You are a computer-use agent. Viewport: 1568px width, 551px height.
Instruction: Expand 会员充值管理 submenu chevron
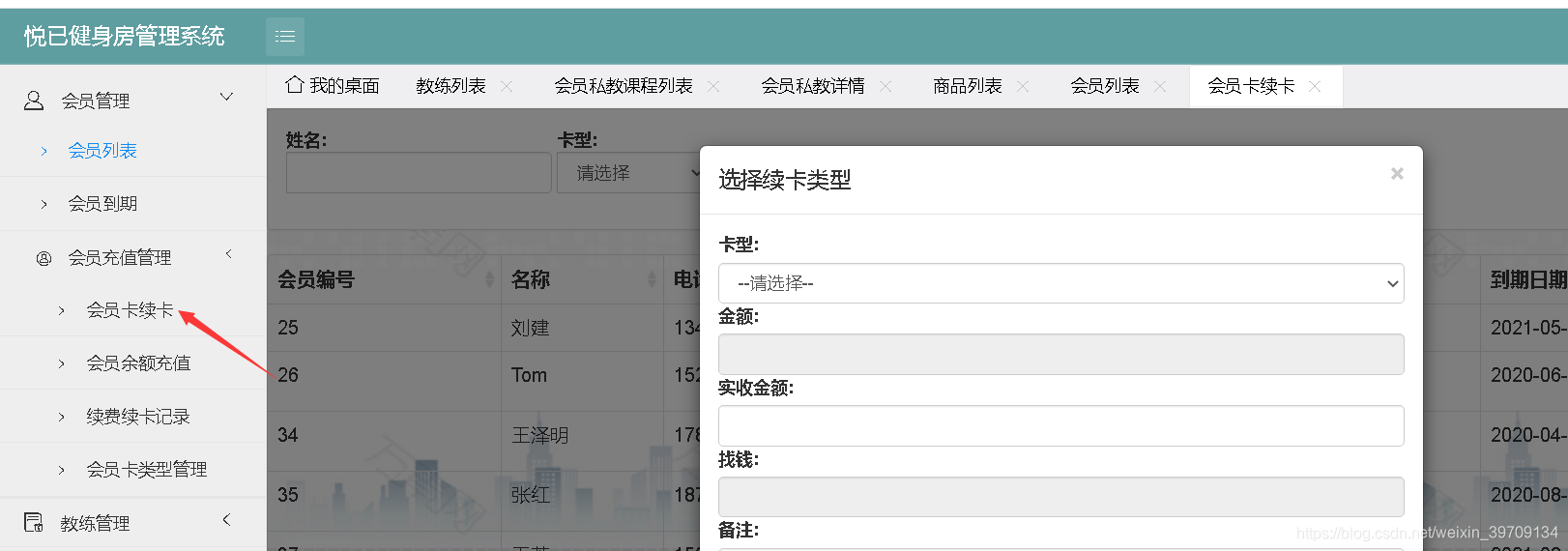(229, 254)
